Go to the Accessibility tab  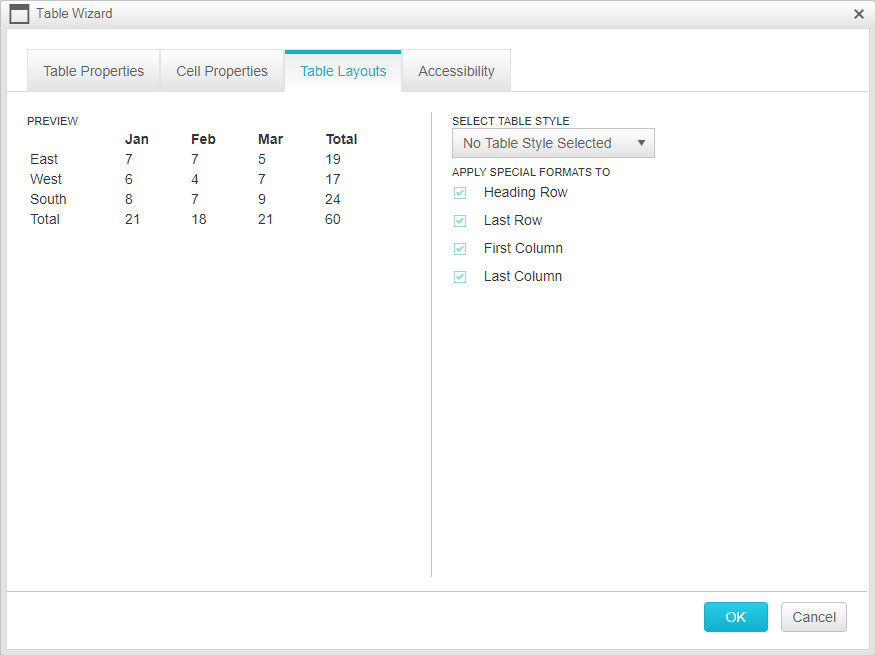(456, 71)
